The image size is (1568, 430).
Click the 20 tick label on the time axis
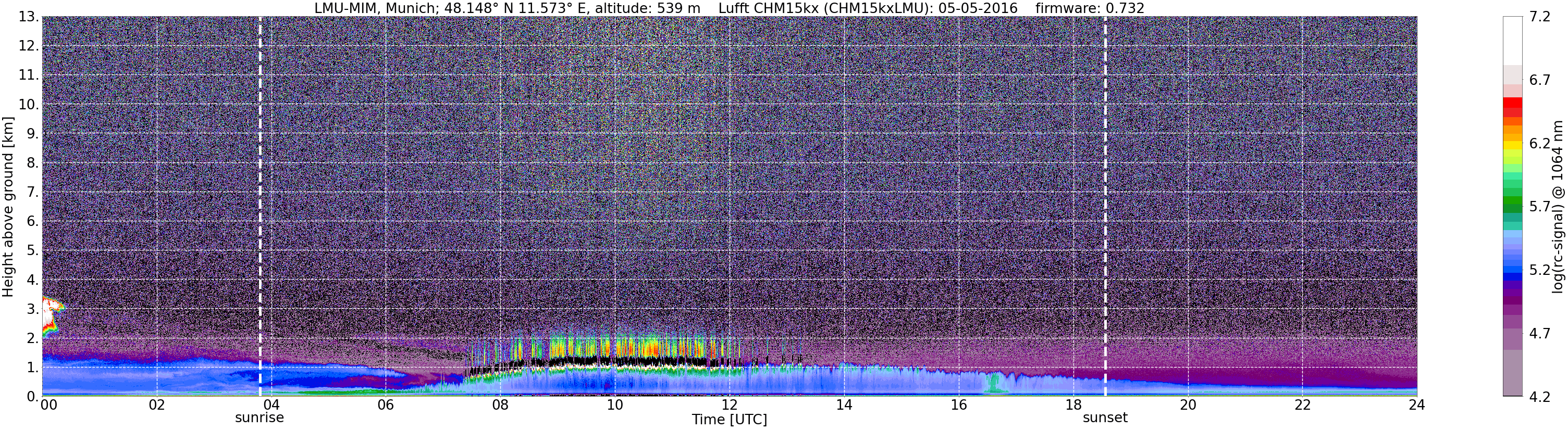pyautogui.click(x=1188, y=405)
